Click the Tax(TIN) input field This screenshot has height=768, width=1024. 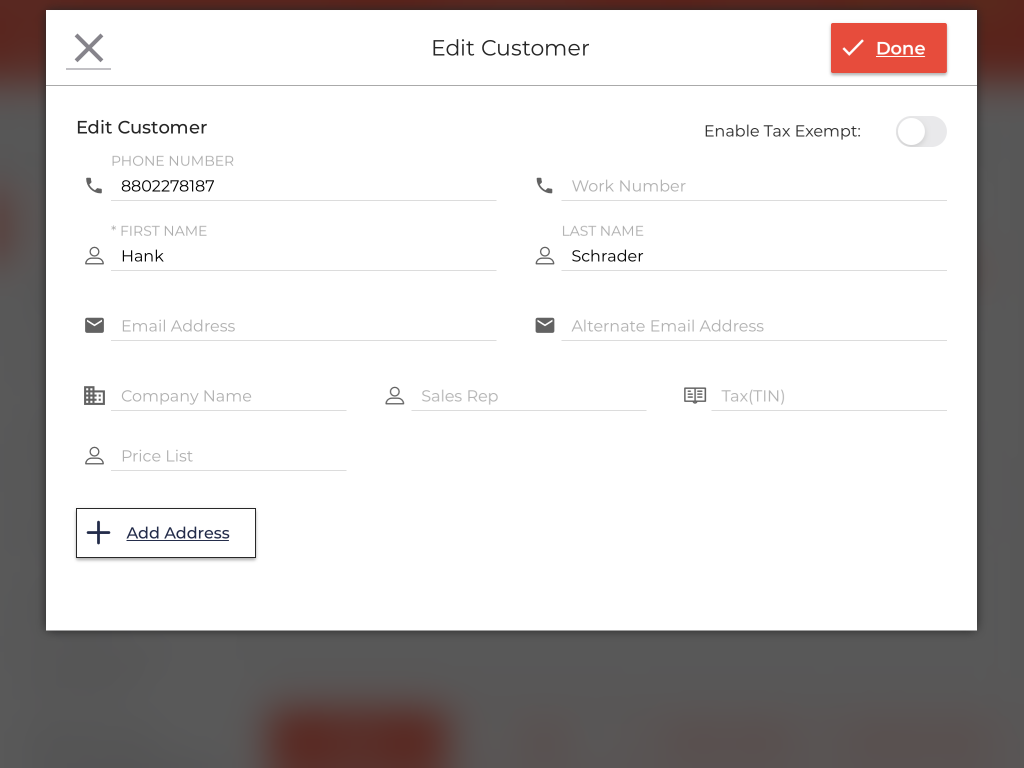(828, 396)
